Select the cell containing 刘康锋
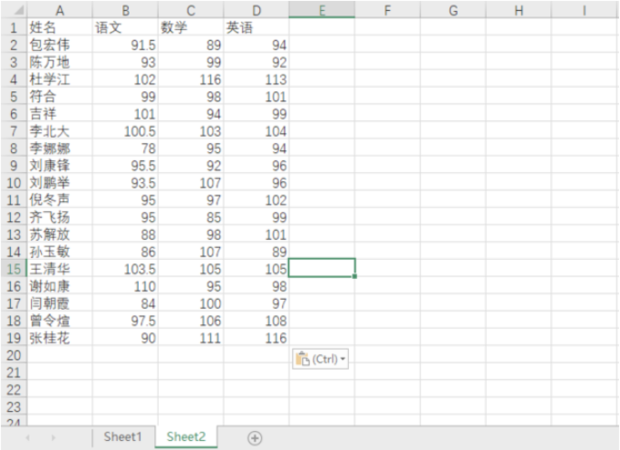This screenshot has height=450, width=620. 60,166
